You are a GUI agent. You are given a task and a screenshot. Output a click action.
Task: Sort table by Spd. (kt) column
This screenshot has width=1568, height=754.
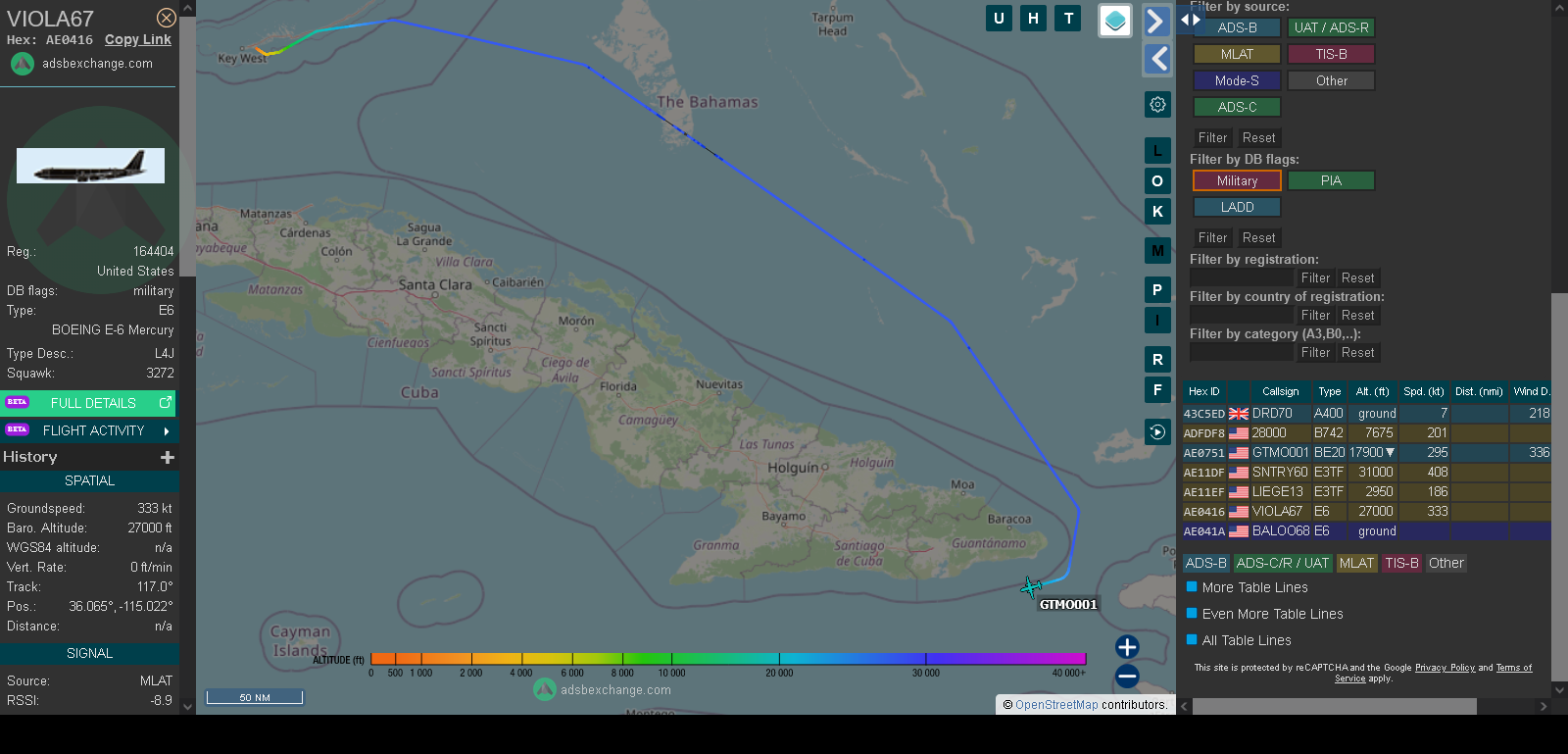tap(1423, 391)
